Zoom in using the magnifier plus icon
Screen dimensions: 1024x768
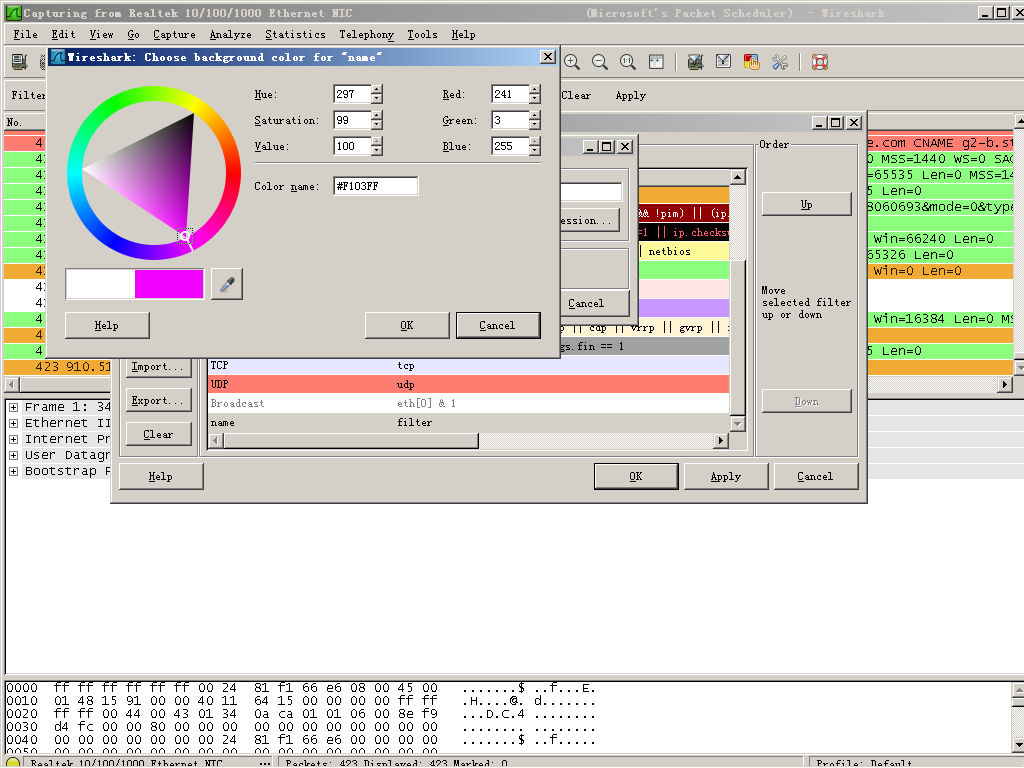pyautogui.click(x=572, y=62)
